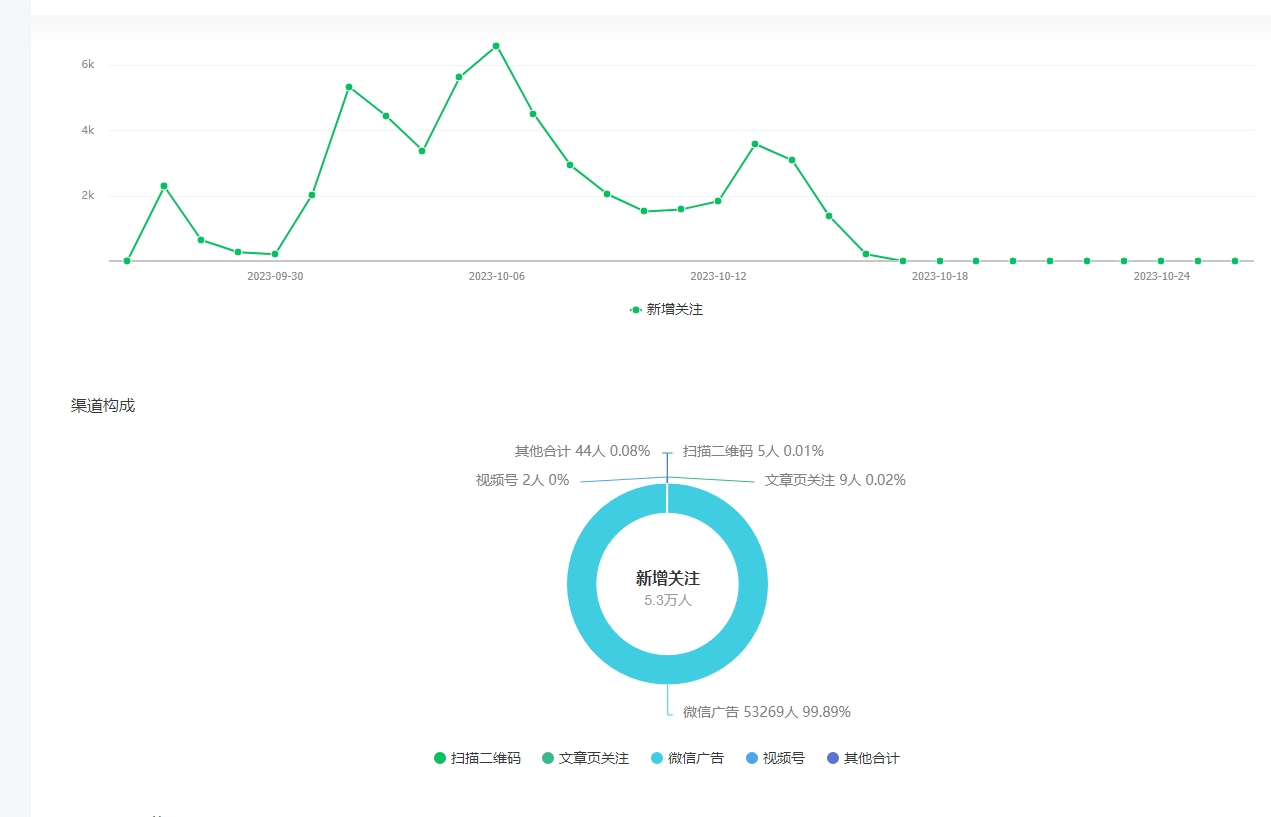
Task: Click the 视频号 2人 0% label
Action: click(x=522, y=480)
